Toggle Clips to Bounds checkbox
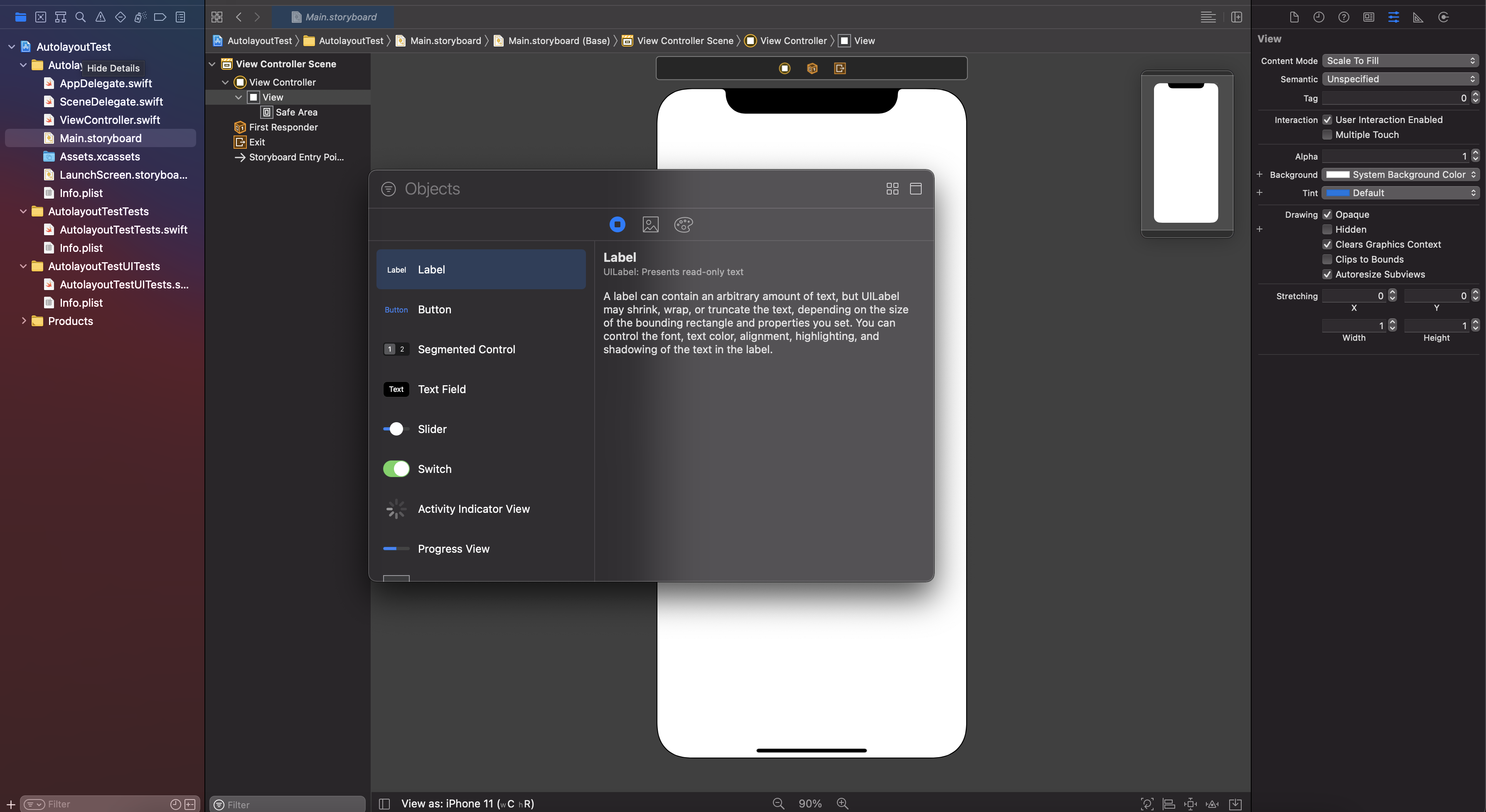Screen dimensions: 1486x812 pyautogui.click(x=1327, y=260)
